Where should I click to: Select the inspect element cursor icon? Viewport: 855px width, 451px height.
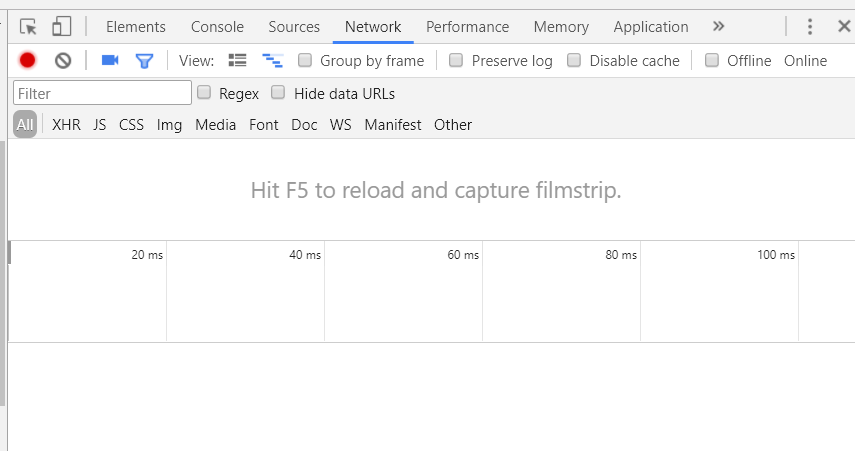click(x=28, y=27)
